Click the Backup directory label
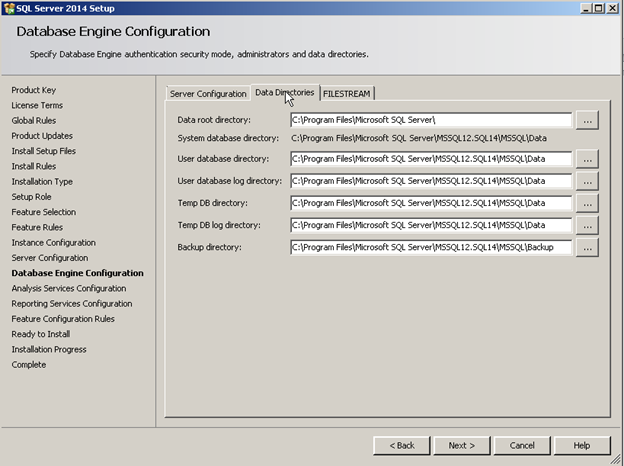624x466 pixels. point(209,248)
